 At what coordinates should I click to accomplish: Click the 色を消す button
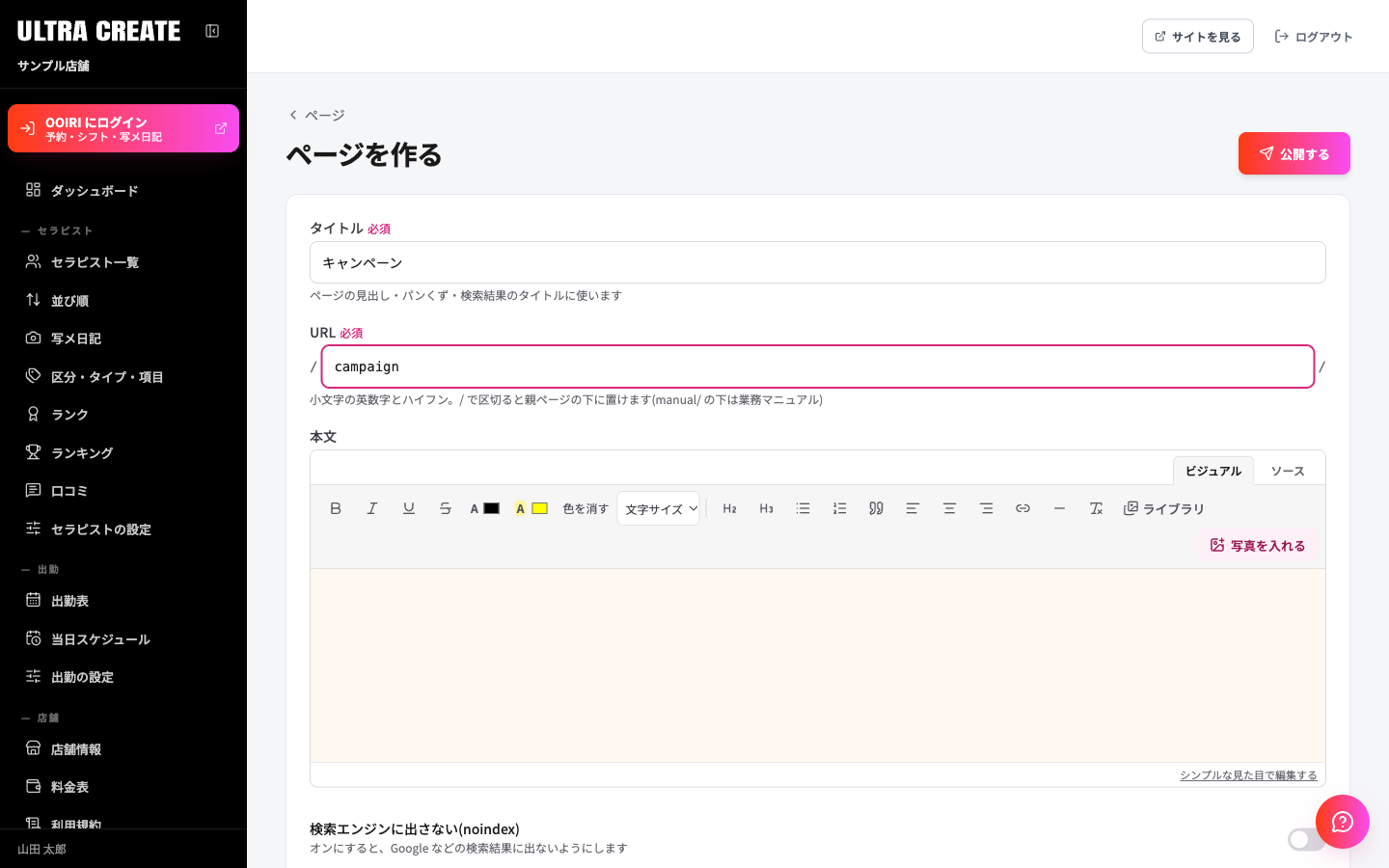586,508
